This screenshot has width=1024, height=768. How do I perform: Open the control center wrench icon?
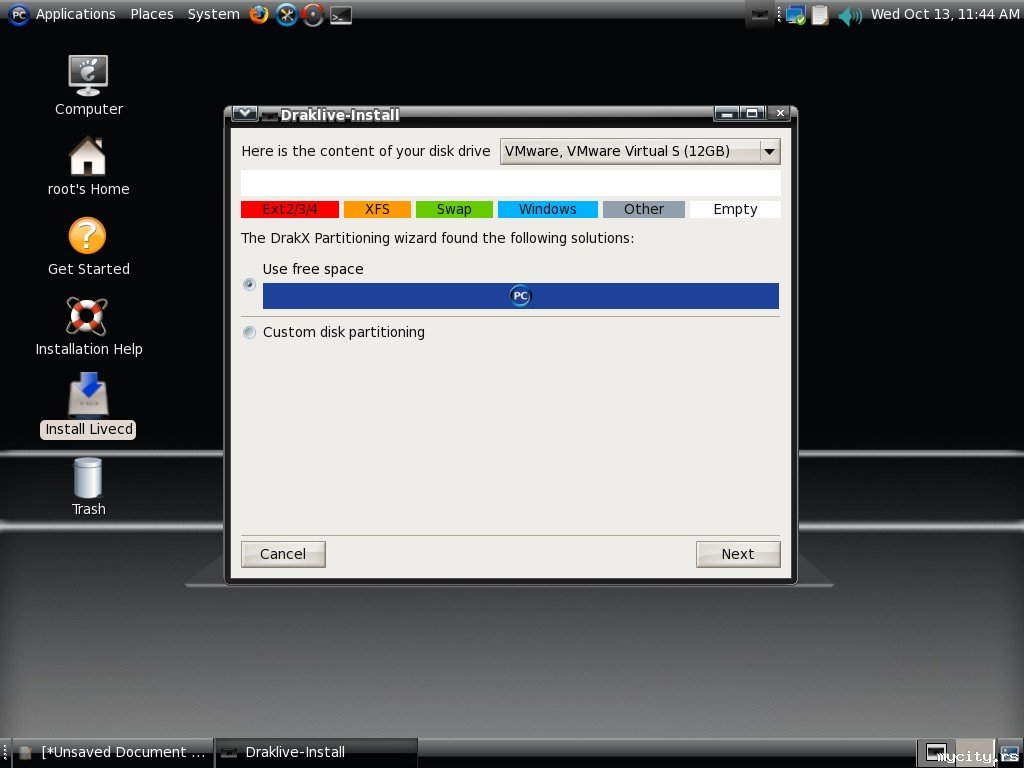coord(286,14)
